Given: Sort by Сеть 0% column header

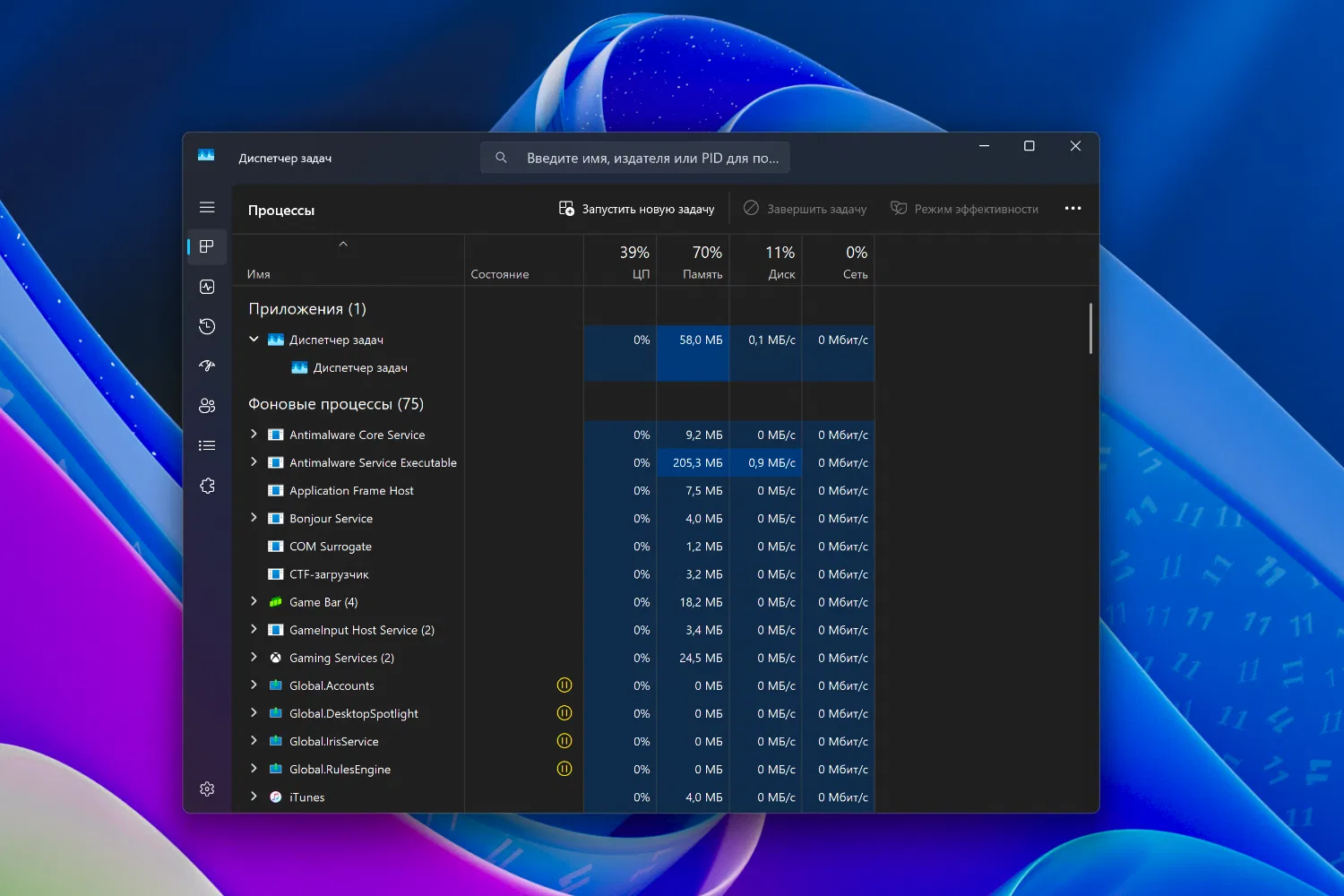Looking at the screenshot, I should coord(838,261).
